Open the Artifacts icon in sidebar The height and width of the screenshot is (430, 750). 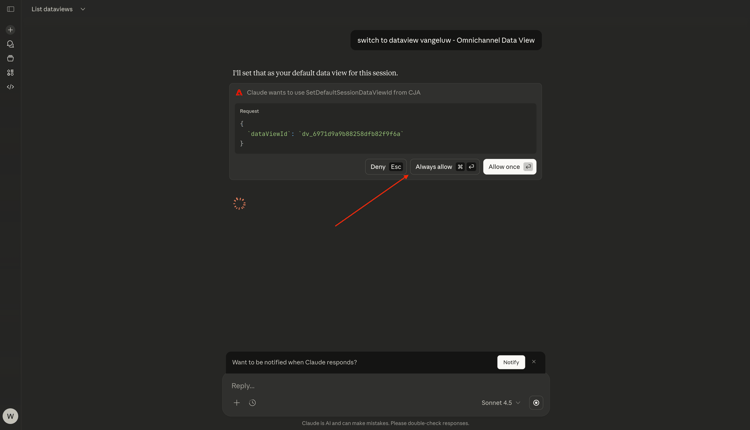pos(11,73)
